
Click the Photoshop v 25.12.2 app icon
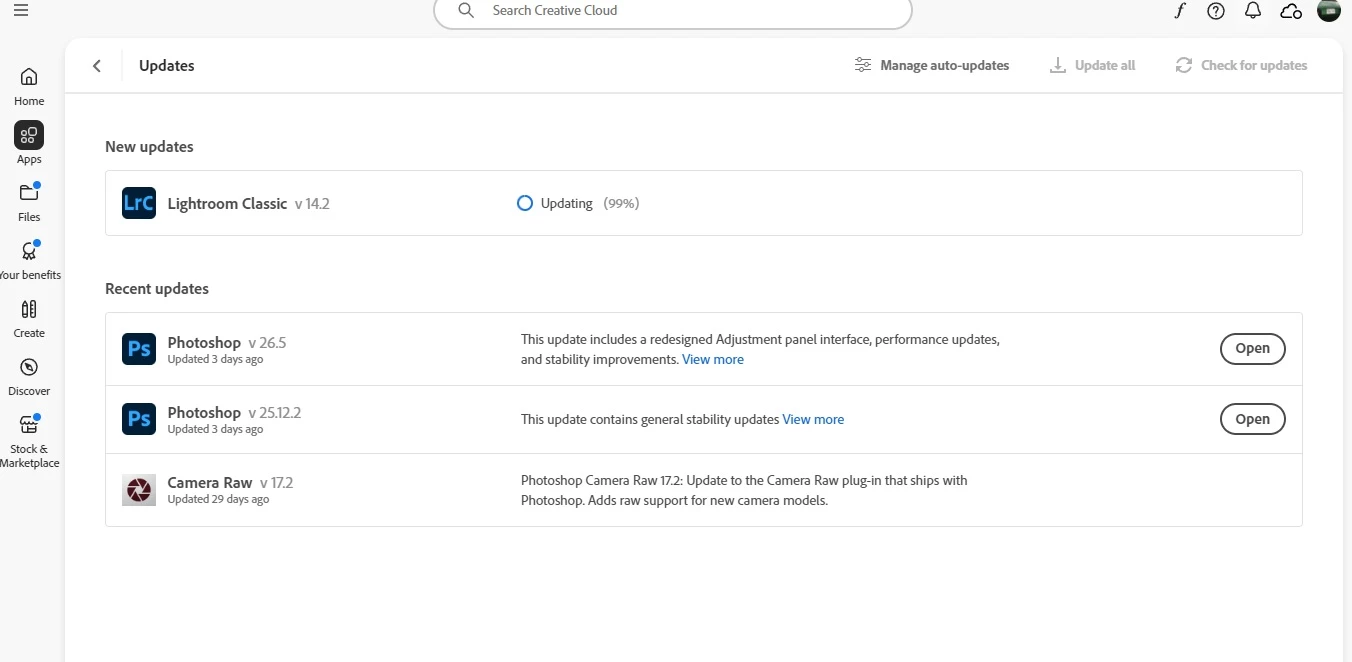pos(139,419)
